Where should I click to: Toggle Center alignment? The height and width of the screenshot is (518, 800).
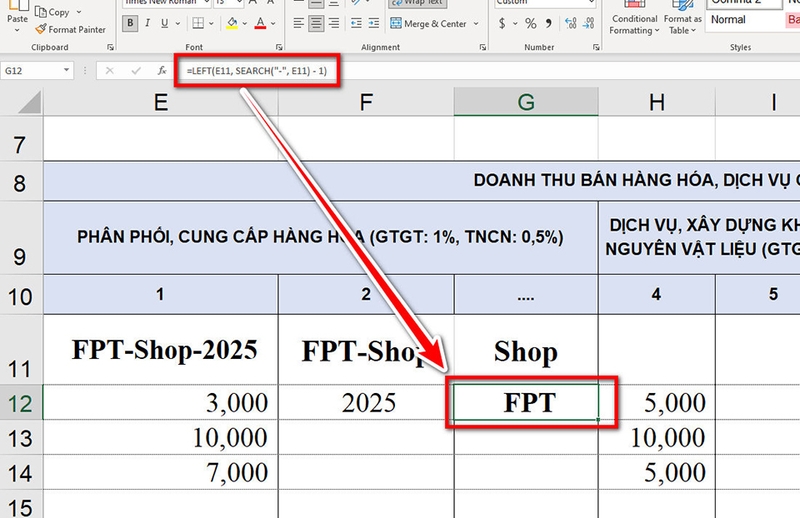pos(316,23)
